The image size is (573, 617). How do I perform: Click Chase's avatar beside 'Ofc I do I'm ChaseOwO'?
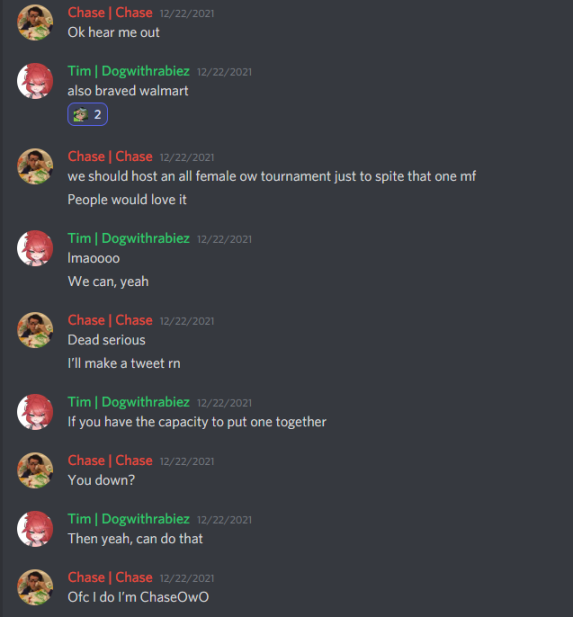(35, 587)
